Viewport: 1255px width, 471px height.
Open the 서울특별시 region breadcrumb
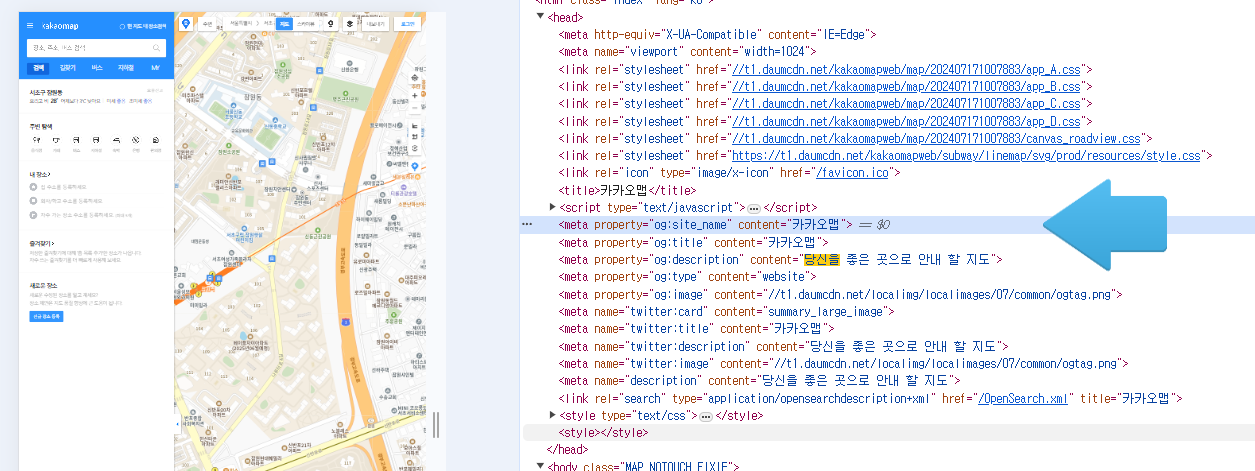[241, 23]
